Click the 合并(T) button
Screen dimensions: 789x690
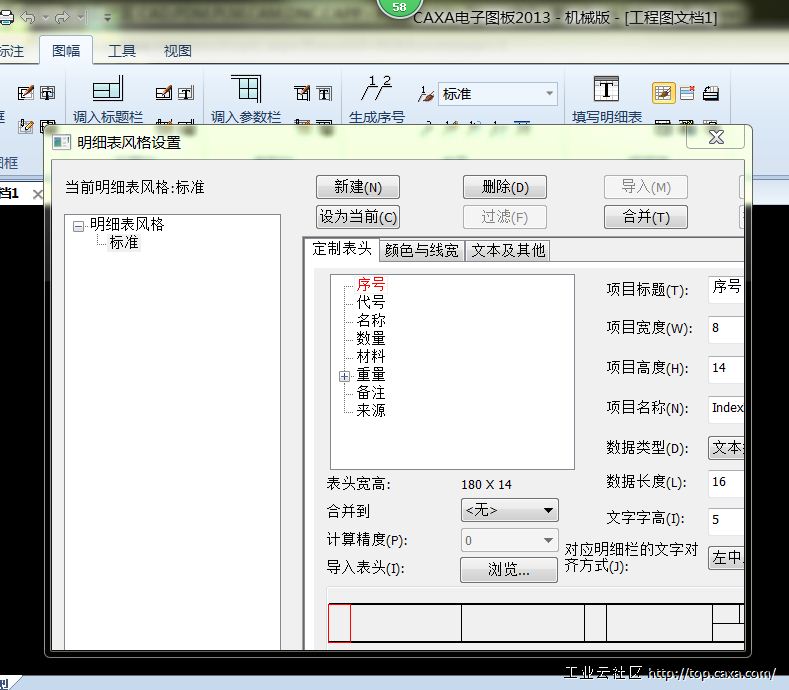[x=646, y=217]
